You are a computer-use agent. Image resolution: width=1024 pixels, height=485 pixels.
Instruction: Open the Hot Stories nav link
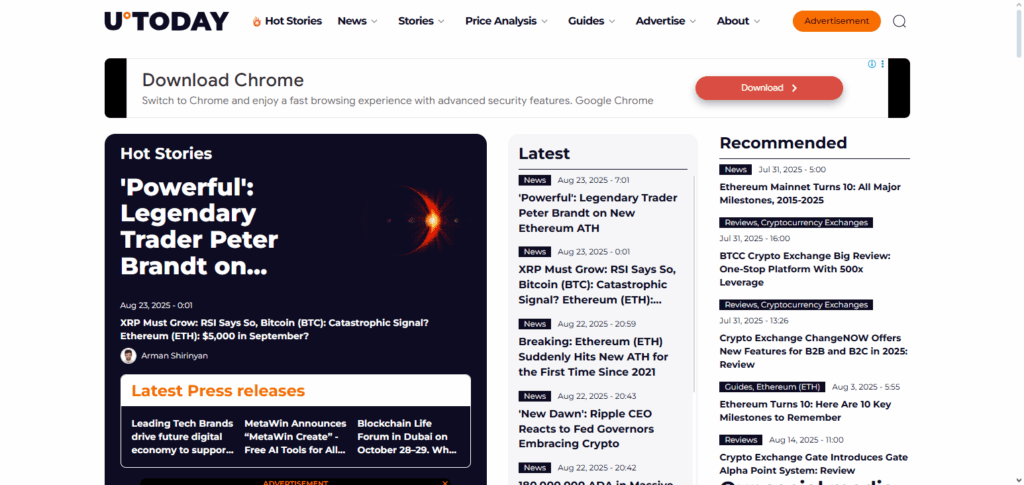293,21
